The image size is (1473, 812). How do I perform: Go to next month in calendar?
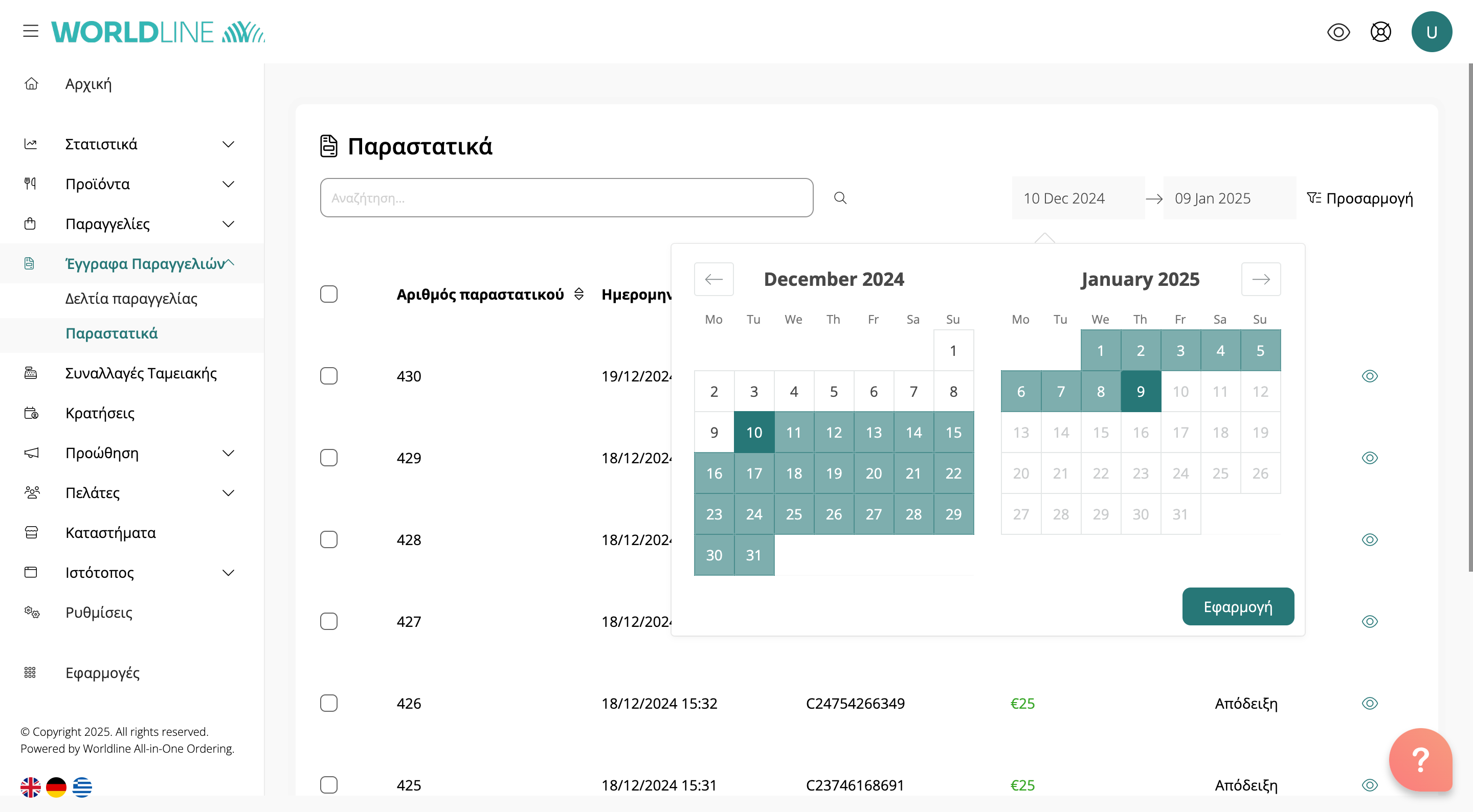[x=1260, y=279]
